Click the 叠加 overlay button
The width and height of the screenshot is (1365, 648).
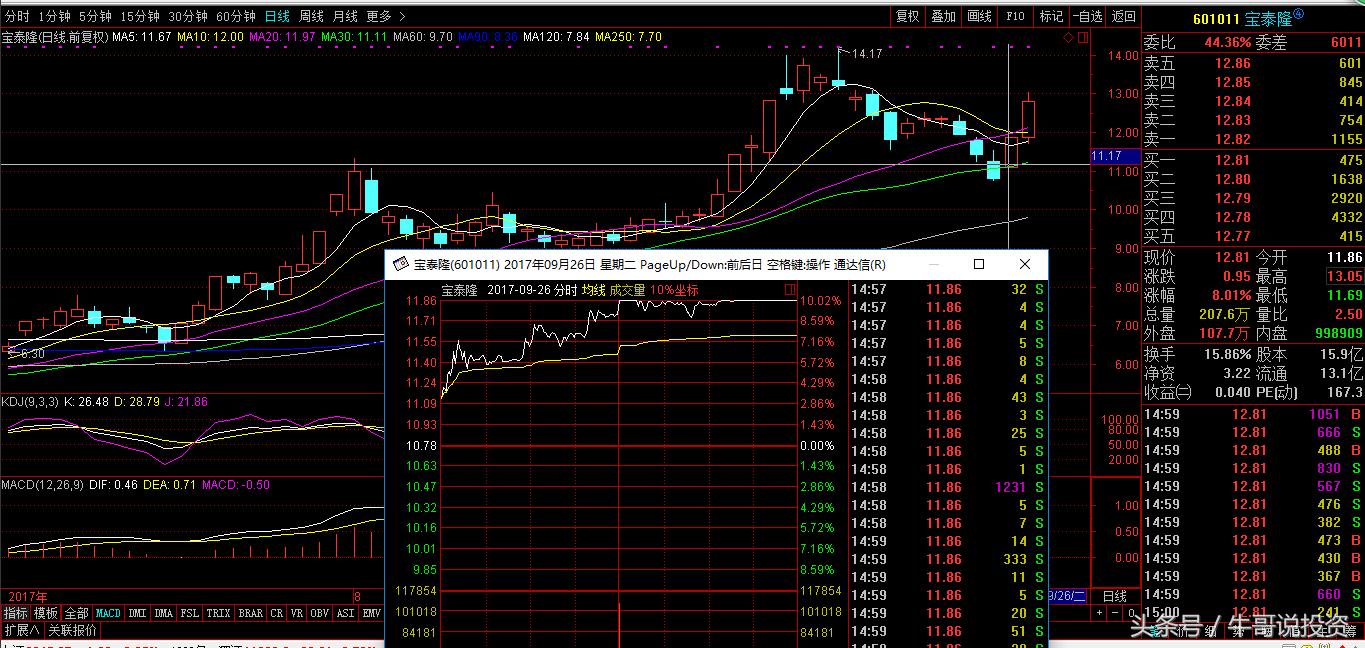[x=943, y=16]
